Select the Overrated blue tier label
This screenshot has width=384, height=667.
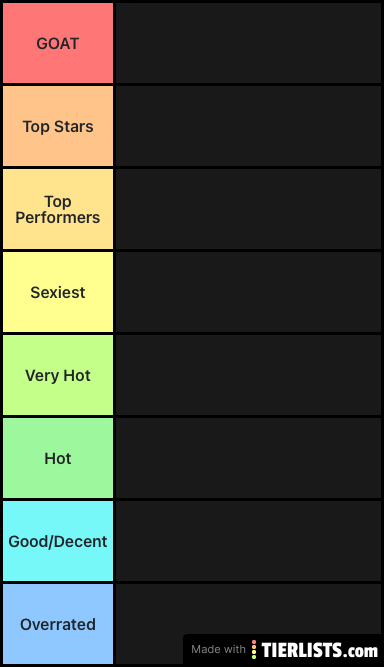(x=58, y=624)
